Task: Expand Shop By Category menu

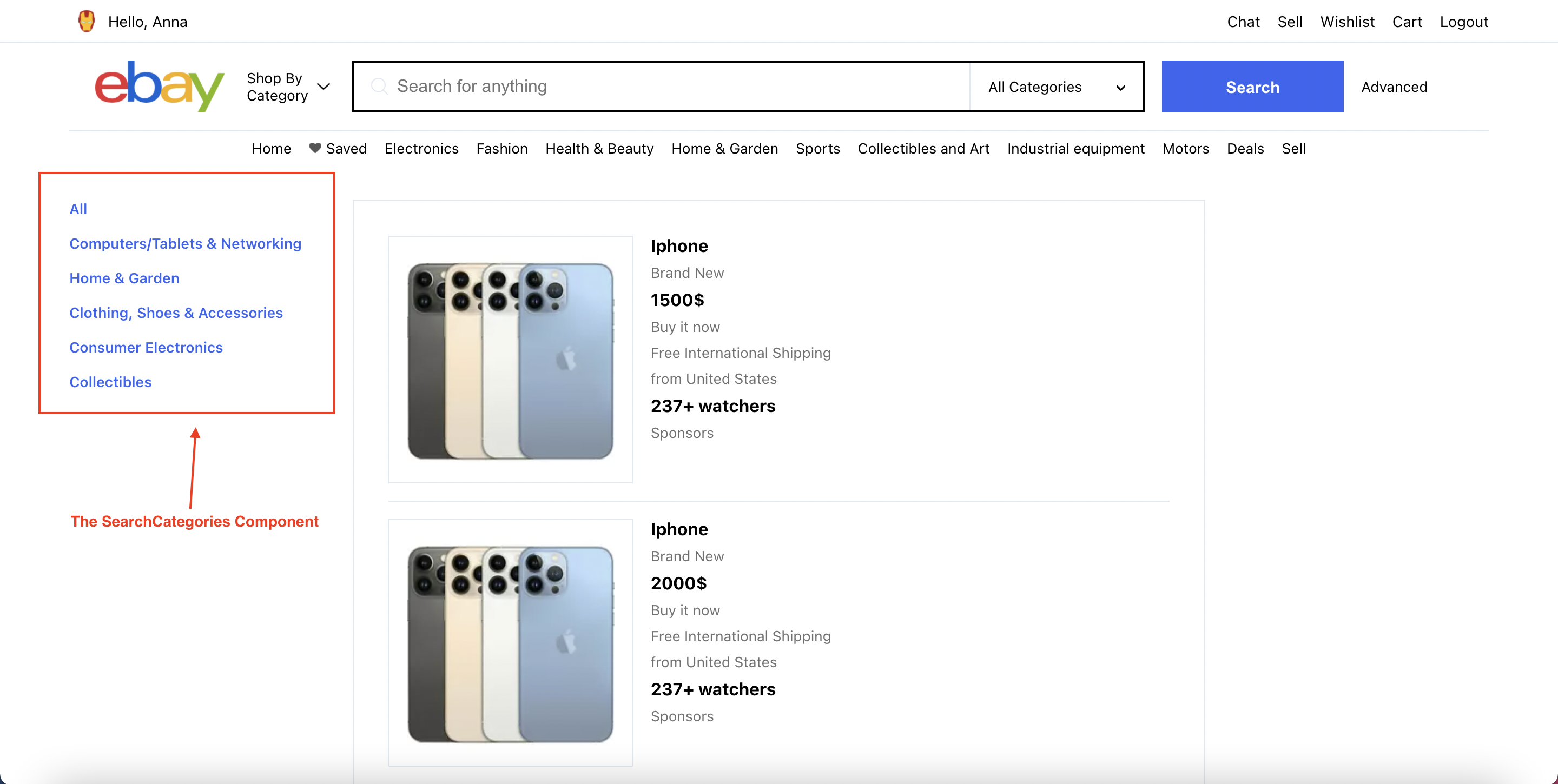Action: 289,86
